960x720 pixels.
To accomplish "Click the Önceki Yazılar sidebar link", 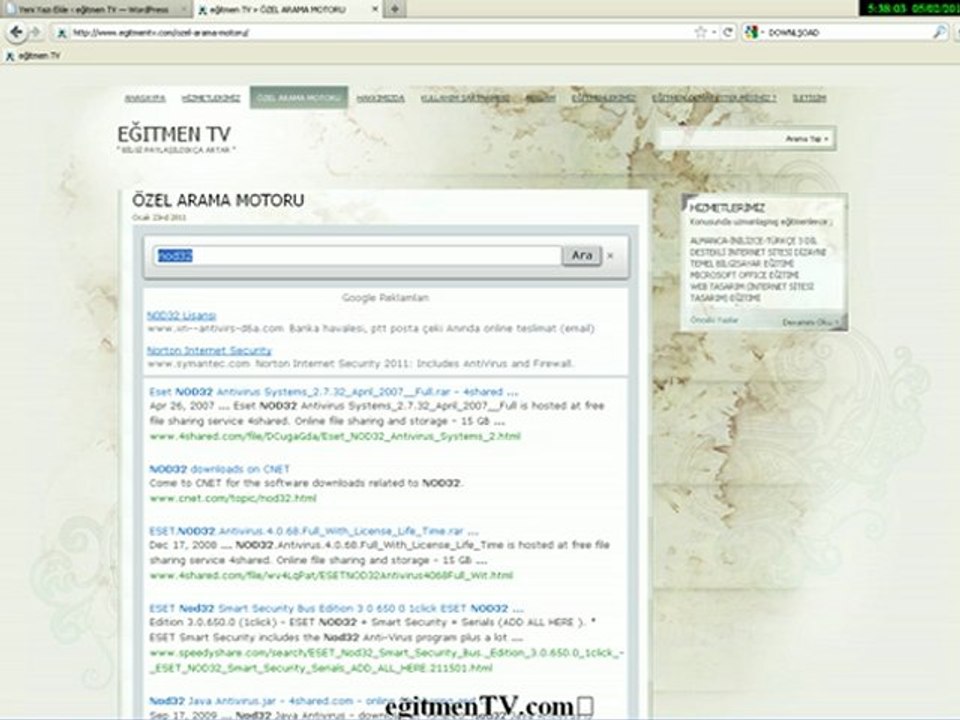I will (x=714, y=320).
